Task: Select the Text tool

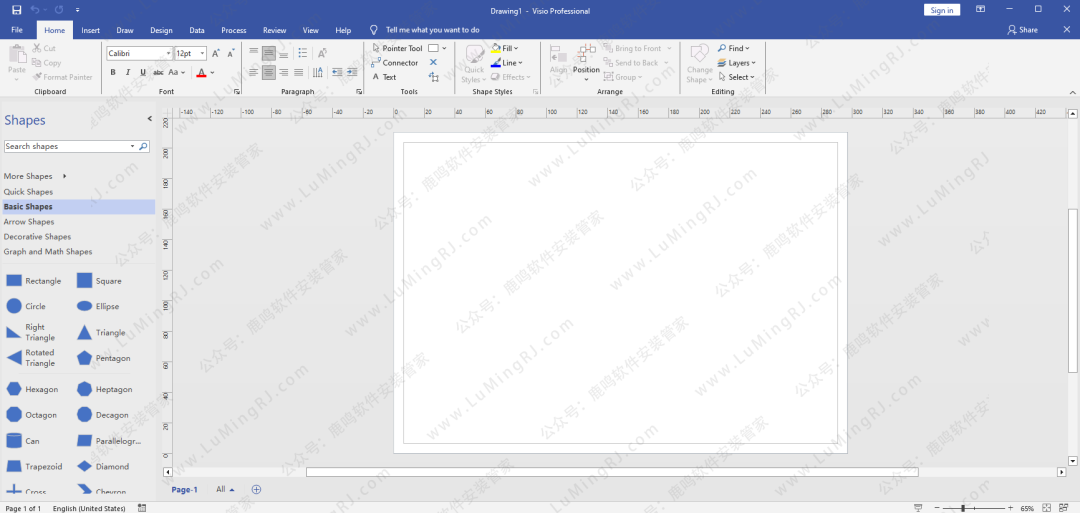Action: click(x=383, y=77)
